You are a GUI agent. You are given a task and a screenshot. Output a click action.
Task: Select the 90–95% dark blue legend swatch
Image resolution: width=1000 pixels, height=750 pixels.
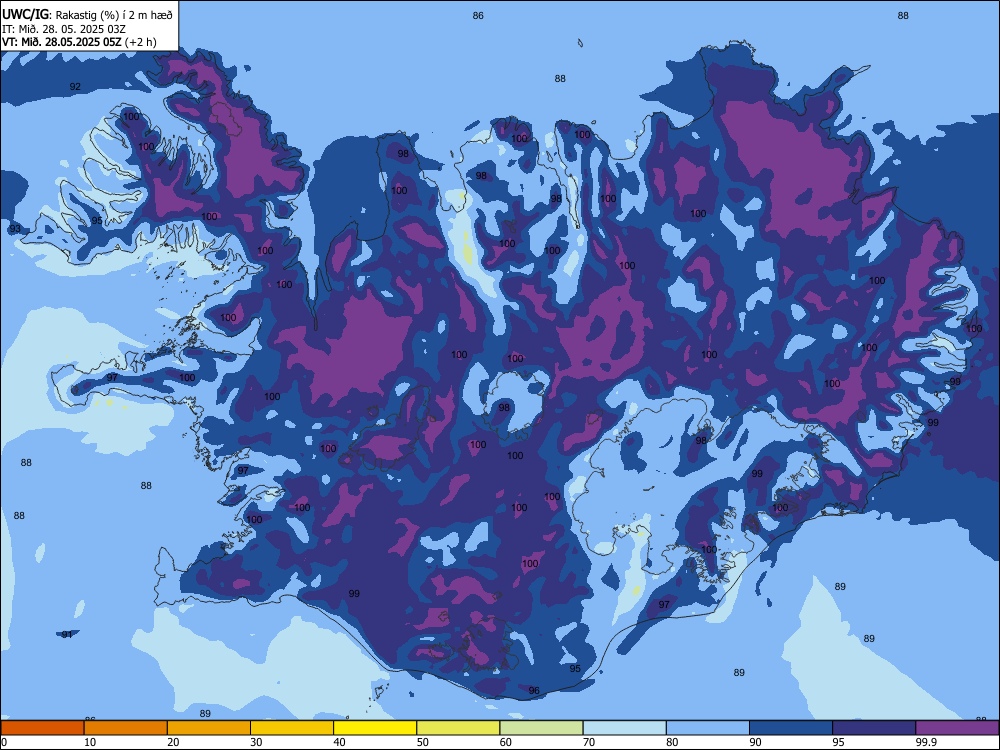coord(791,728)
